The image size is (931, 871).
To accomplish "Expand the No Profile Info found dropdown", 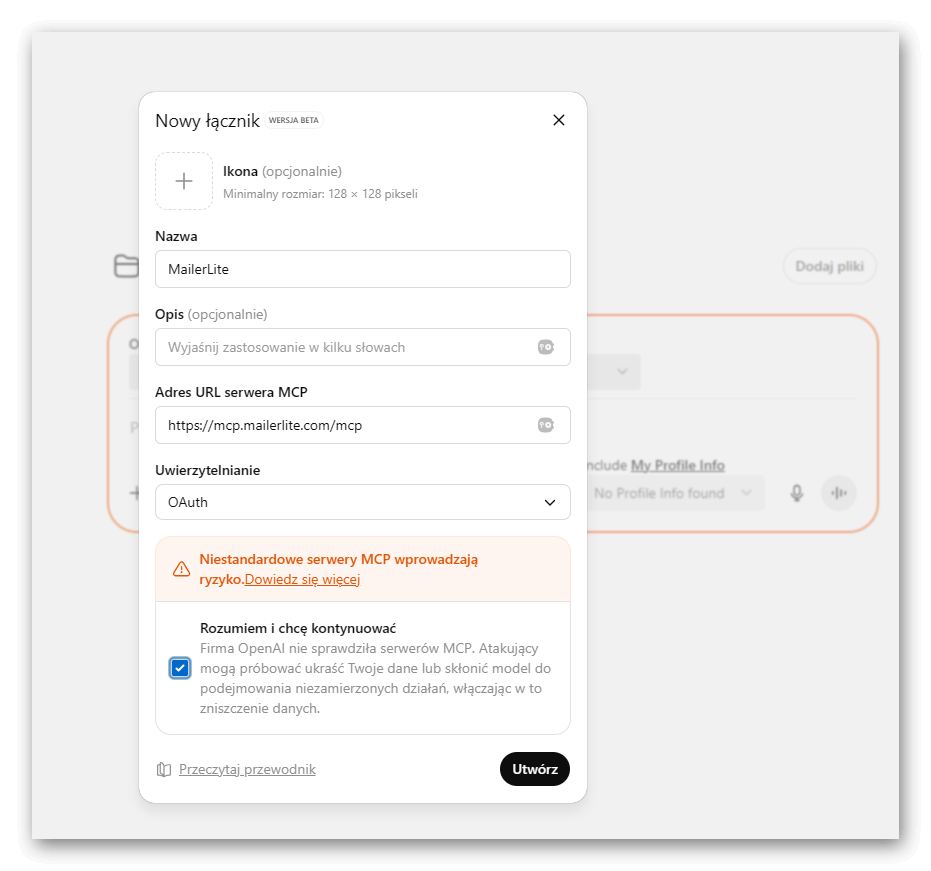I will point(674,493).
